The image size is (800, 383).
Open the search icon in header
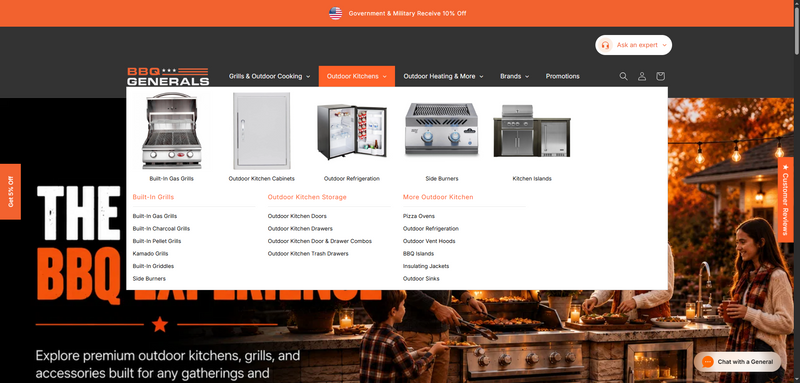[x=623, y=76]
